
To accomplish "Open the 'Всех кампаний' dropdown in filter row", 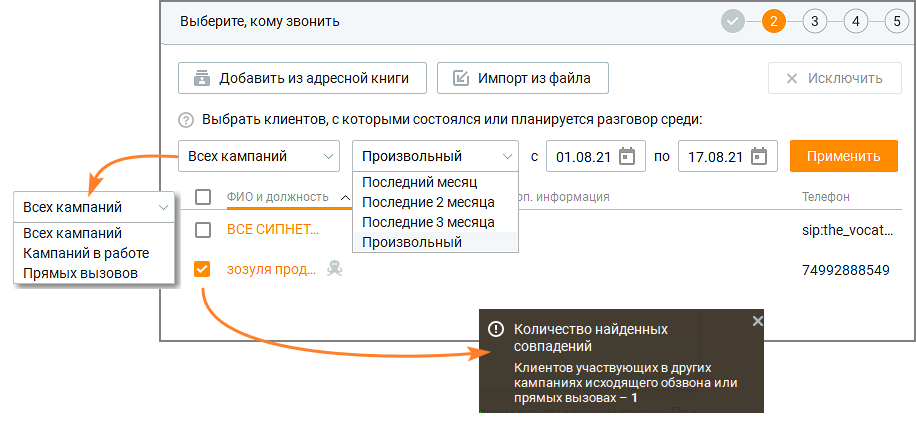I will 259,156.
